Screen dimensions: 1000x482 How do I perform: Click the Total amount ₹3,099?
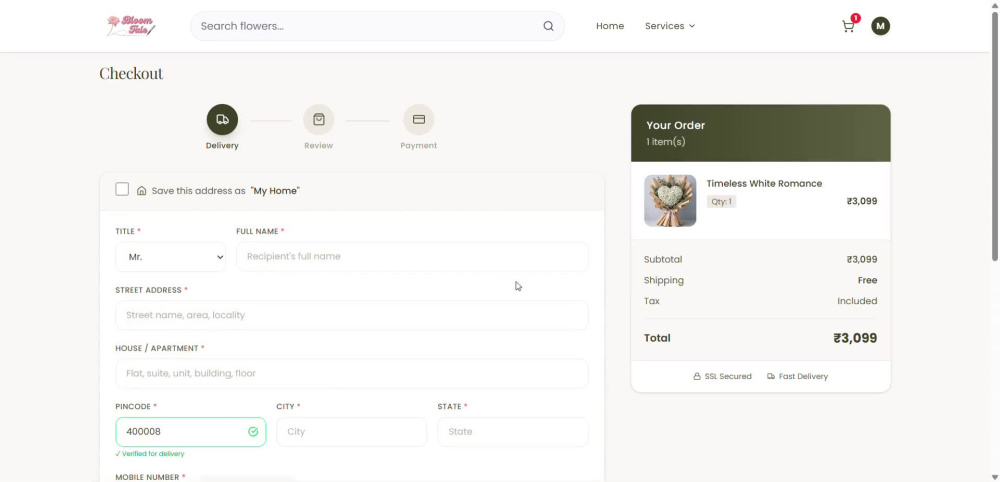[855, 339]
